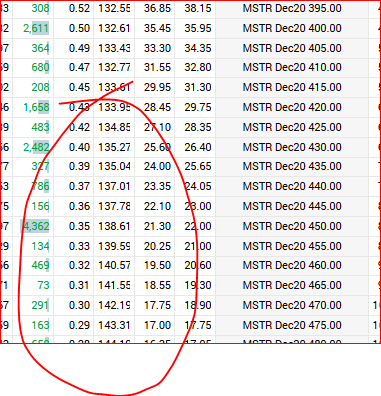The width and height of the screenshot is (381, 396).
Task: Click the MSTR Dec20 475.00 contract label
Action: pyautogui.click(x=292, y=325)
